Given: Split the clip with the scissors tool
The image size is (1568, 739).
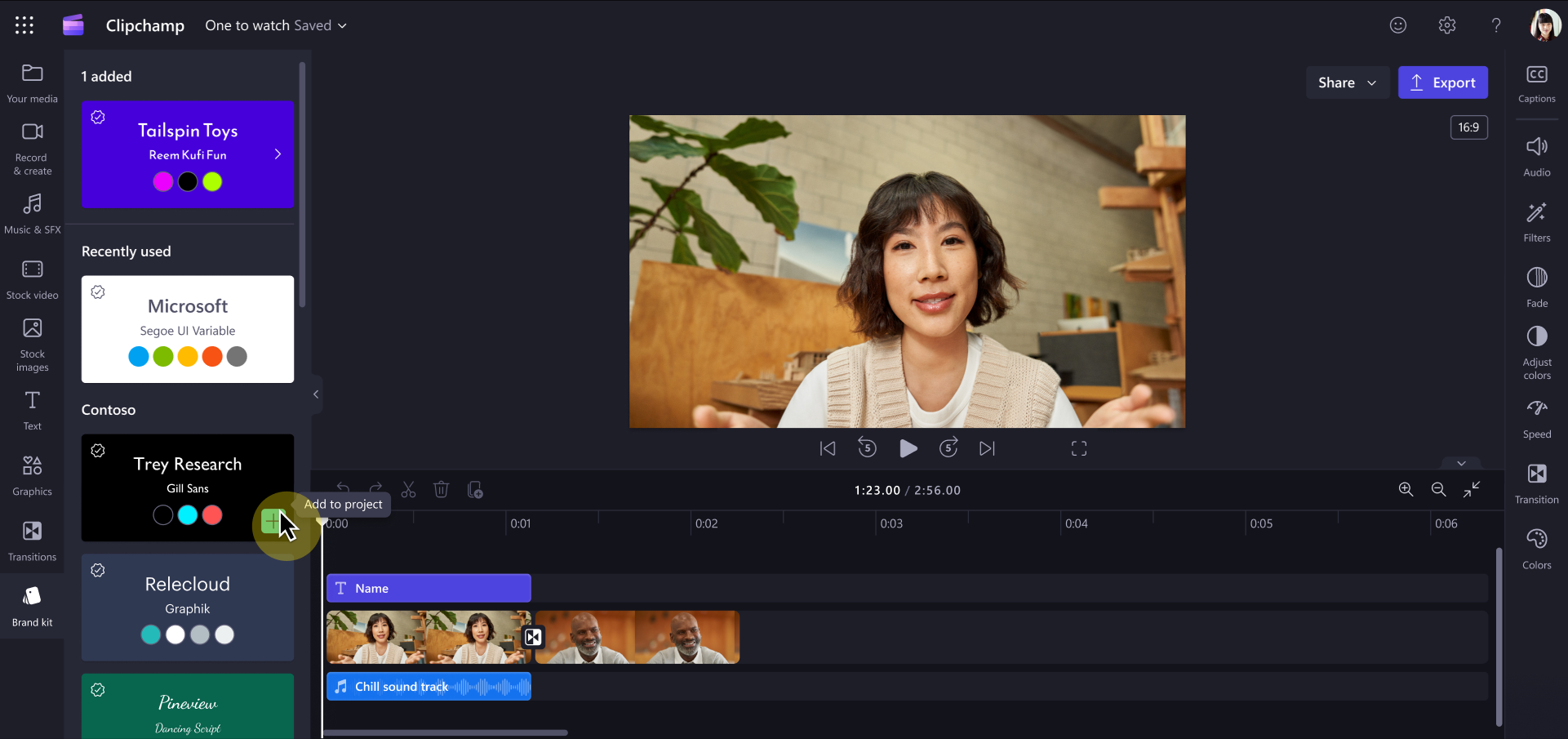Looking at the screenshot, I should [x=409, y=489].
